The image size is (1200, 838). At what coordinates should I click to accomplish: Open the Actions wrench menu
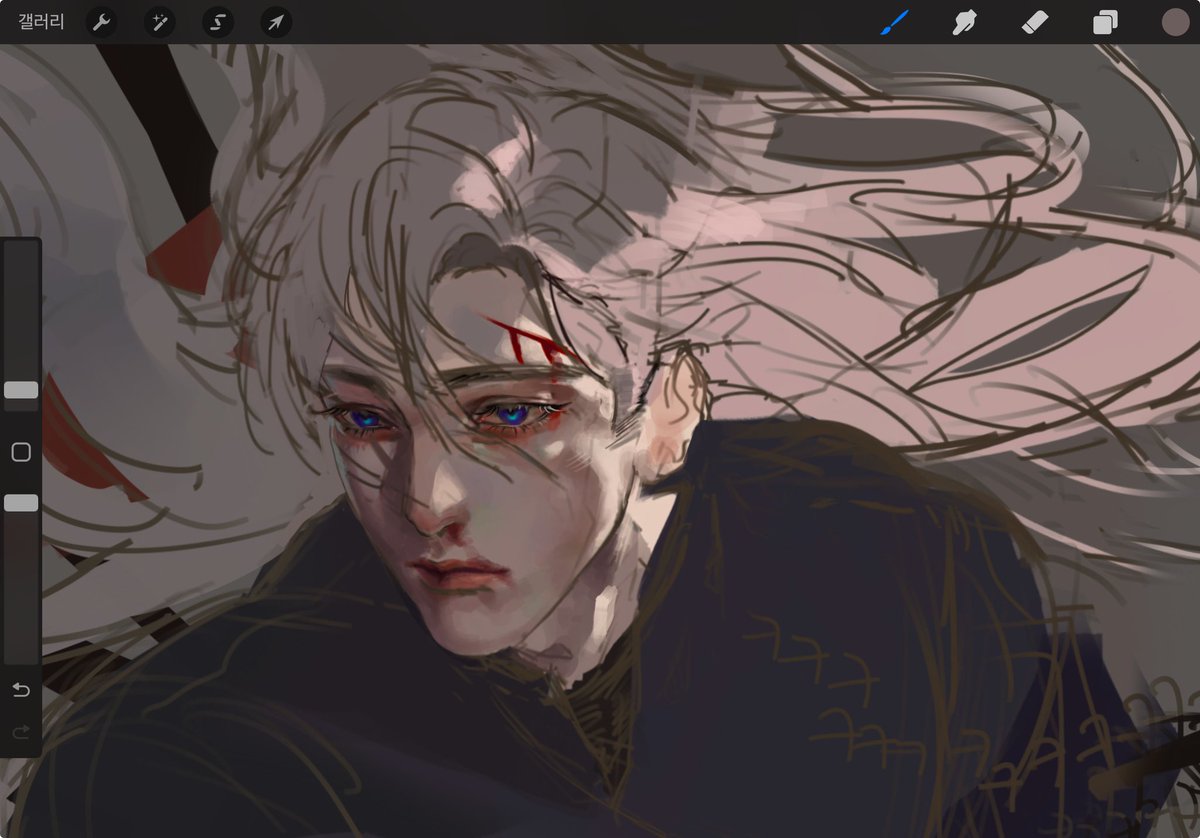click(x=101, y=22)
